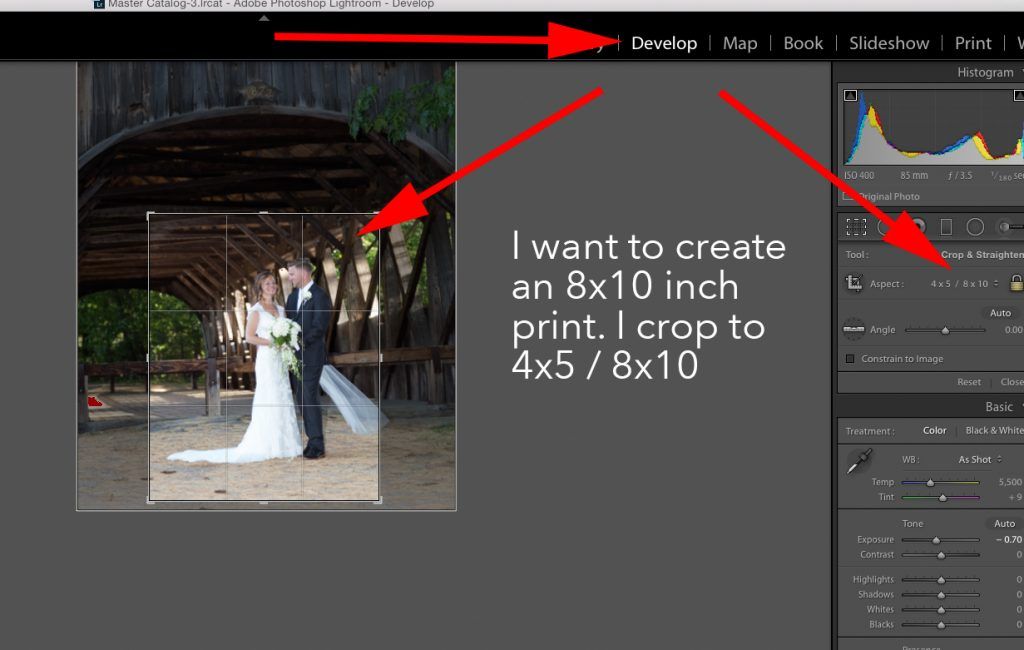Viewport: 1024px width, 650px height.
Task: Select the Radial Filter tool
Action: pyautogui.click(x=975, y=227)
